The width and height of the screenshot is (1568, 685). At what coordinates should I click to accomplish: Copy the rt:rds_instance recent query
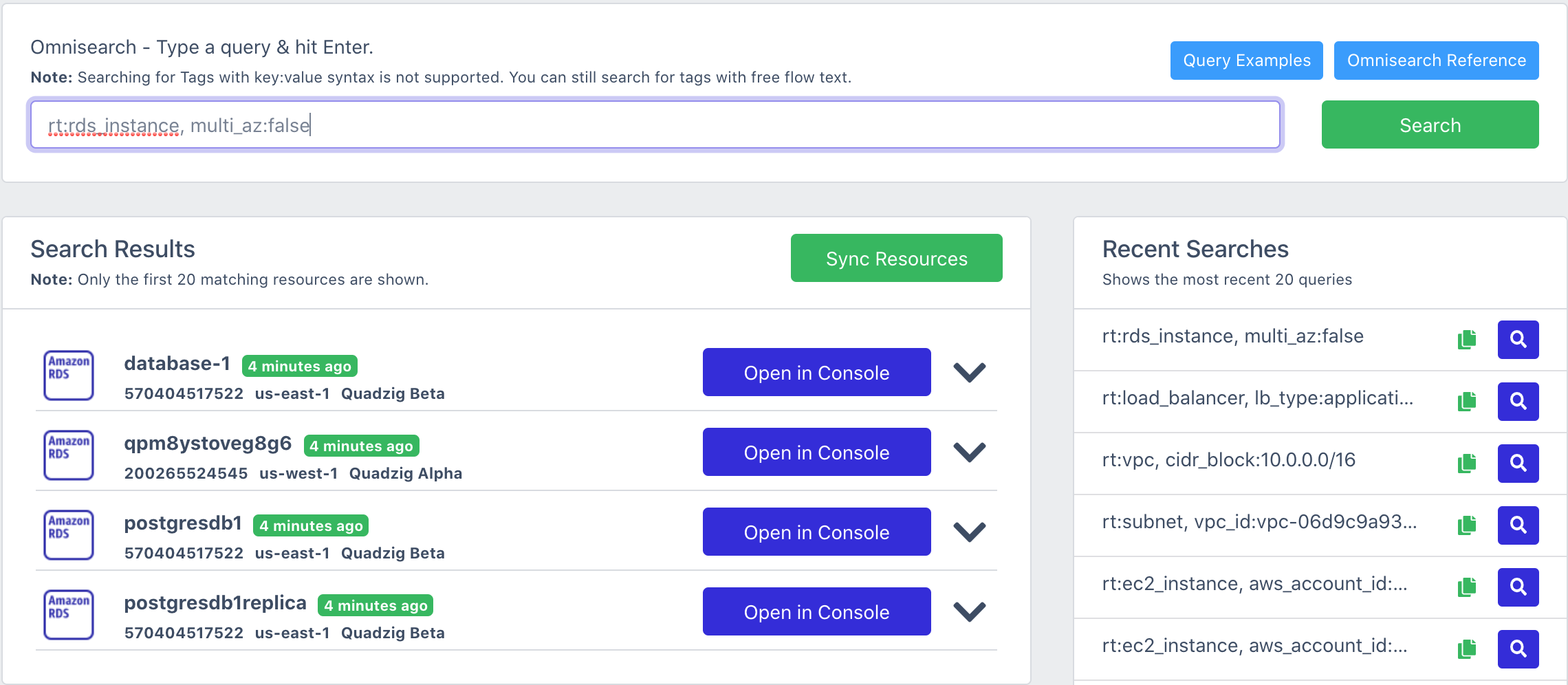coord(1467,339)
